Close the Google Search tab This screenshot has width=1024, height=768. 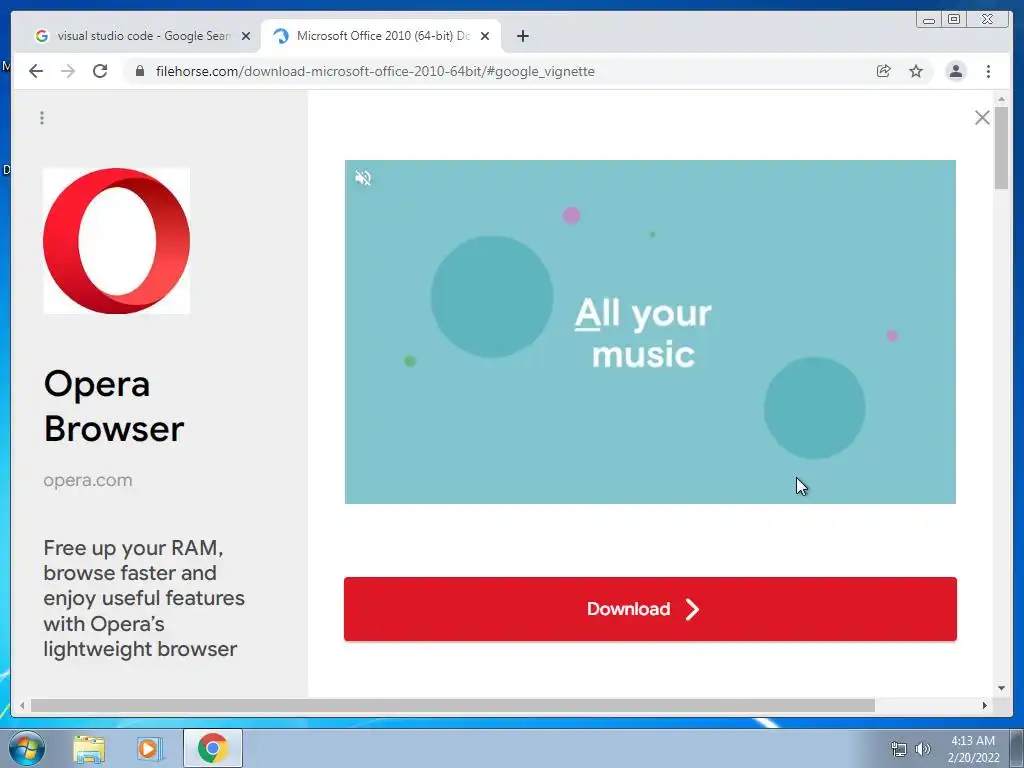(246, 36)
